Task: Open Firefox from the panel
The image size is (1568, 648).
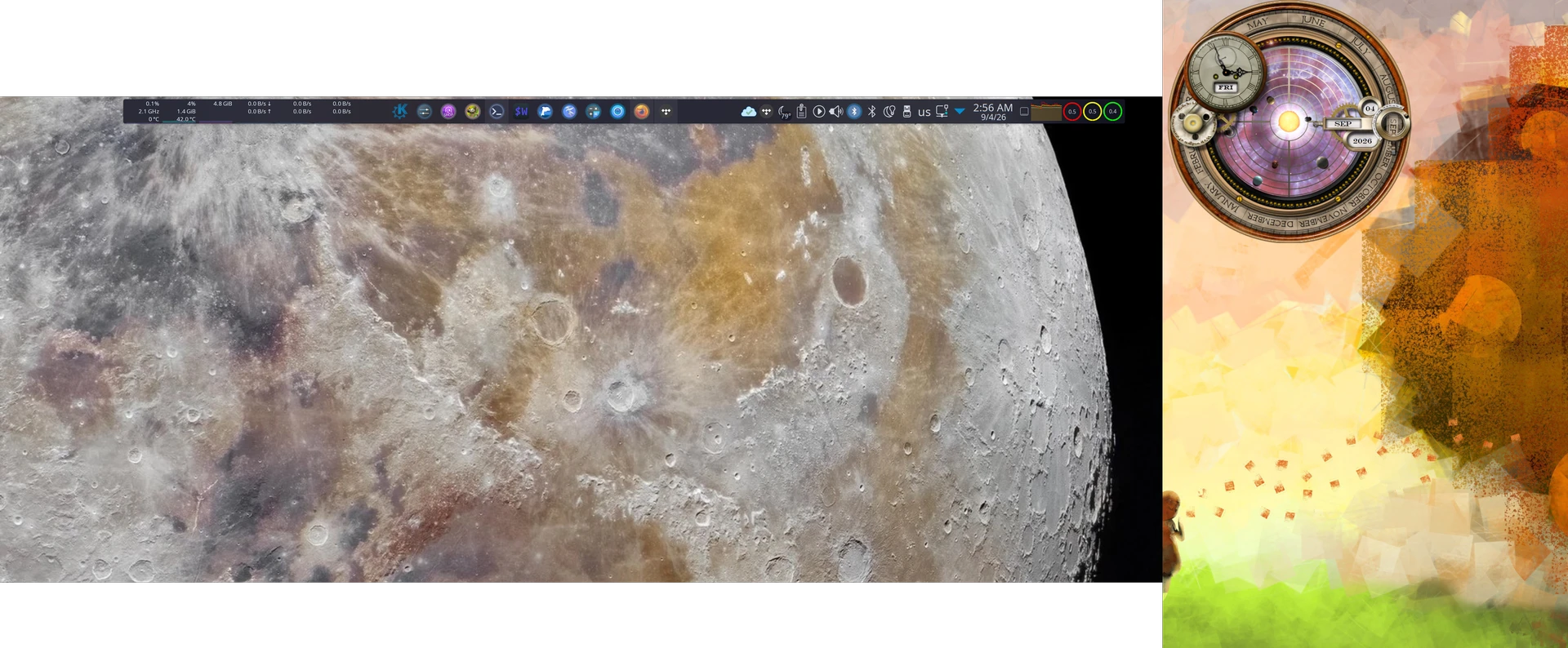Action: pos(642,112)
